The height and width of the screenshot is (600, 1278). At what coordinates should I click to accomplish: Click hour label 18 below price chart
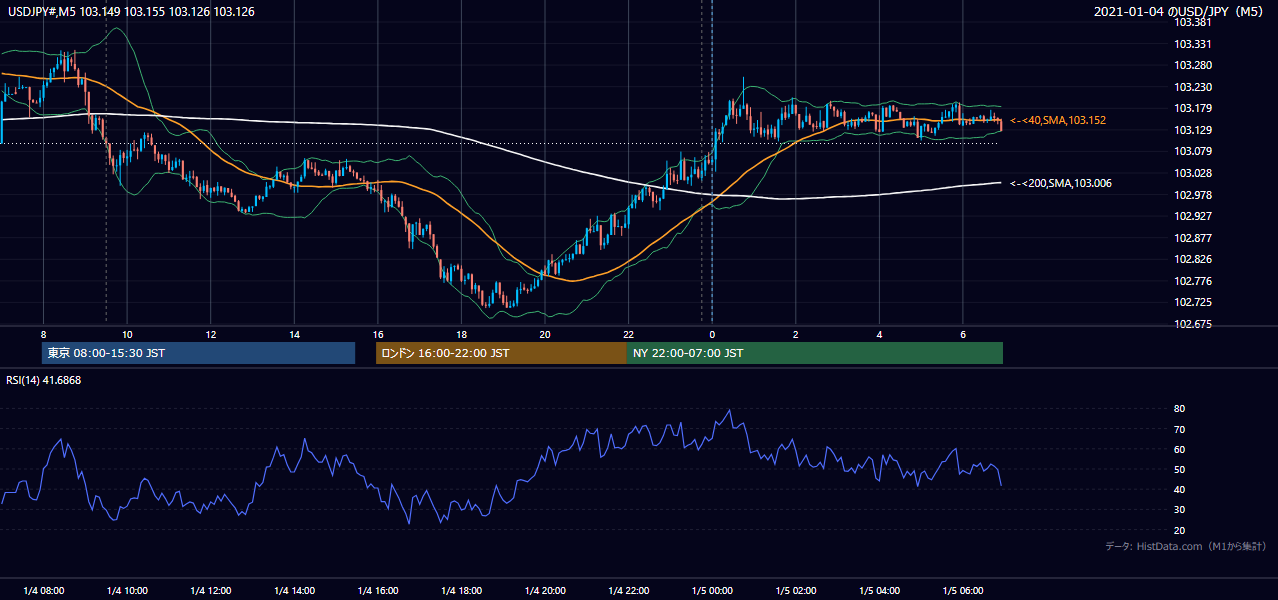[461, 334]
